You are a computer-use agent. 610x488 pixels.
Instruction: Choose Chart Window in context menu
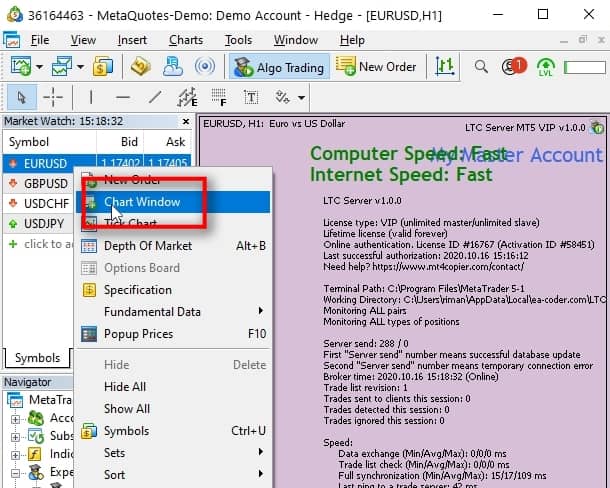click(173, 202)
